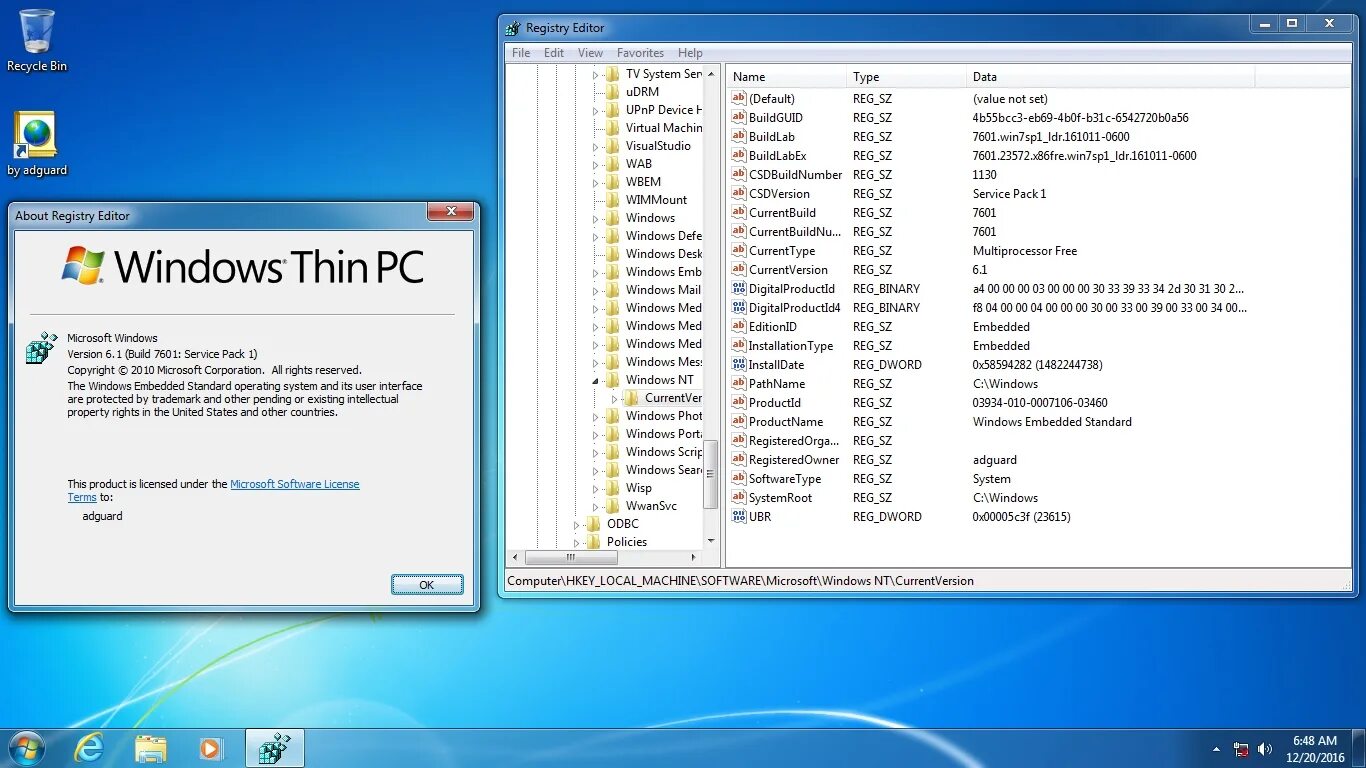This screenshot has height=768, width=1366.
Task: Click the CurrentVersion open folder icon
Action: 632,397
